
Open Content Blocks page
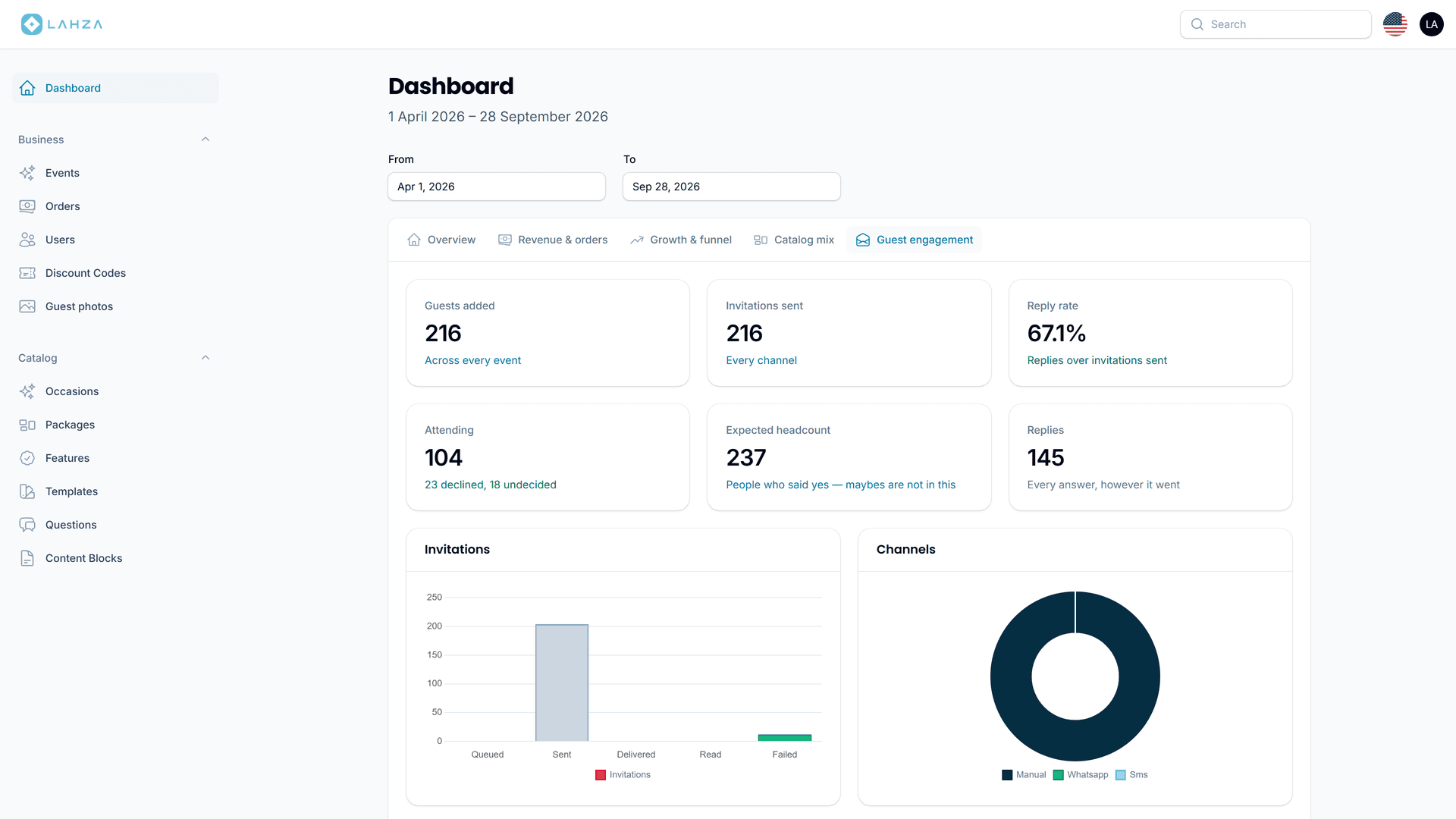pos(116,558)
